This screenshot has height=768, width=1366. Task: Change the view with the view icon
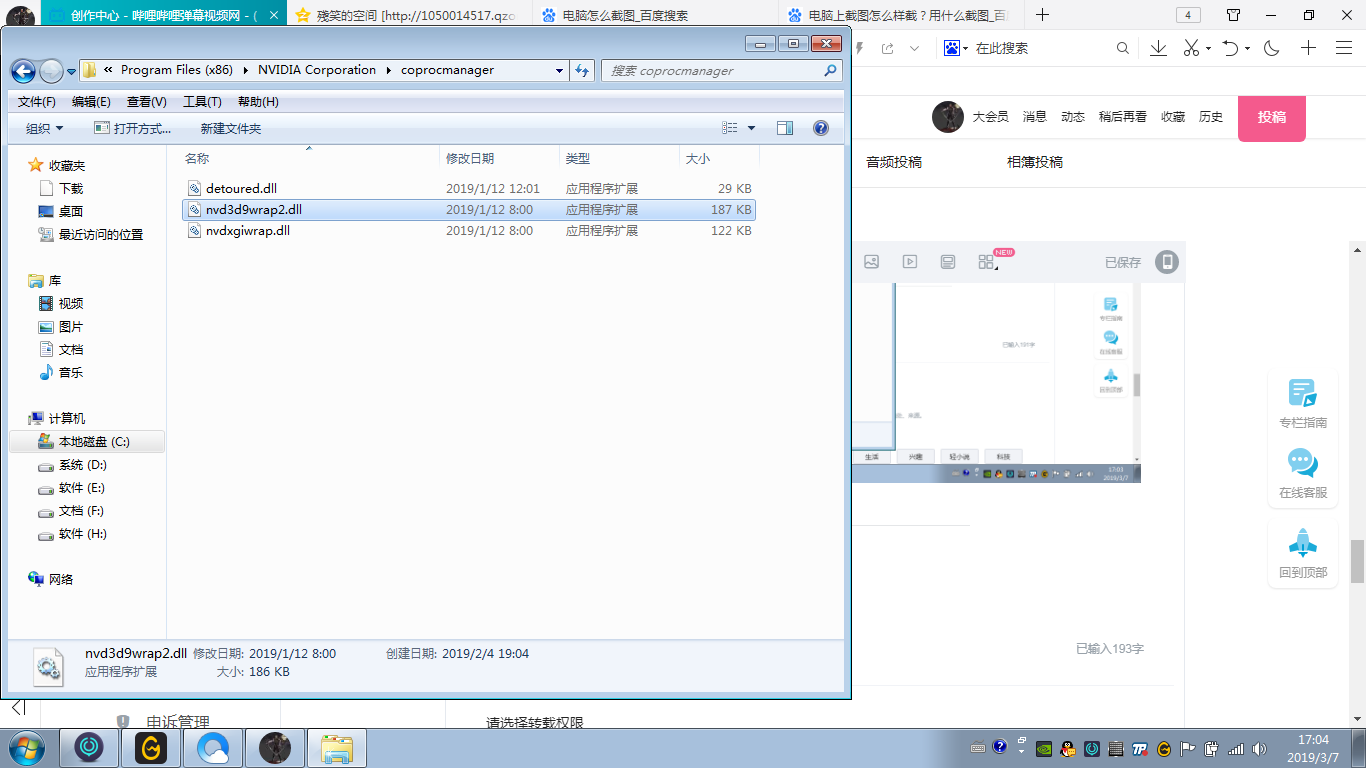(730, 128)
